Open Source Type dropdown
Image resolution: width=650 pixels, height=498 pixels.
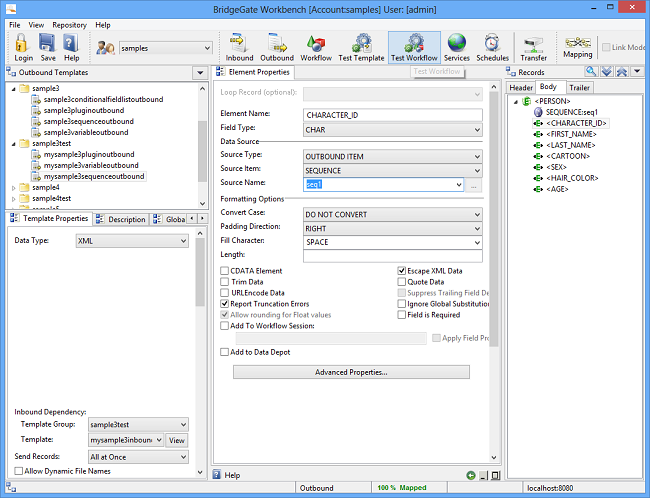point(393,157)
